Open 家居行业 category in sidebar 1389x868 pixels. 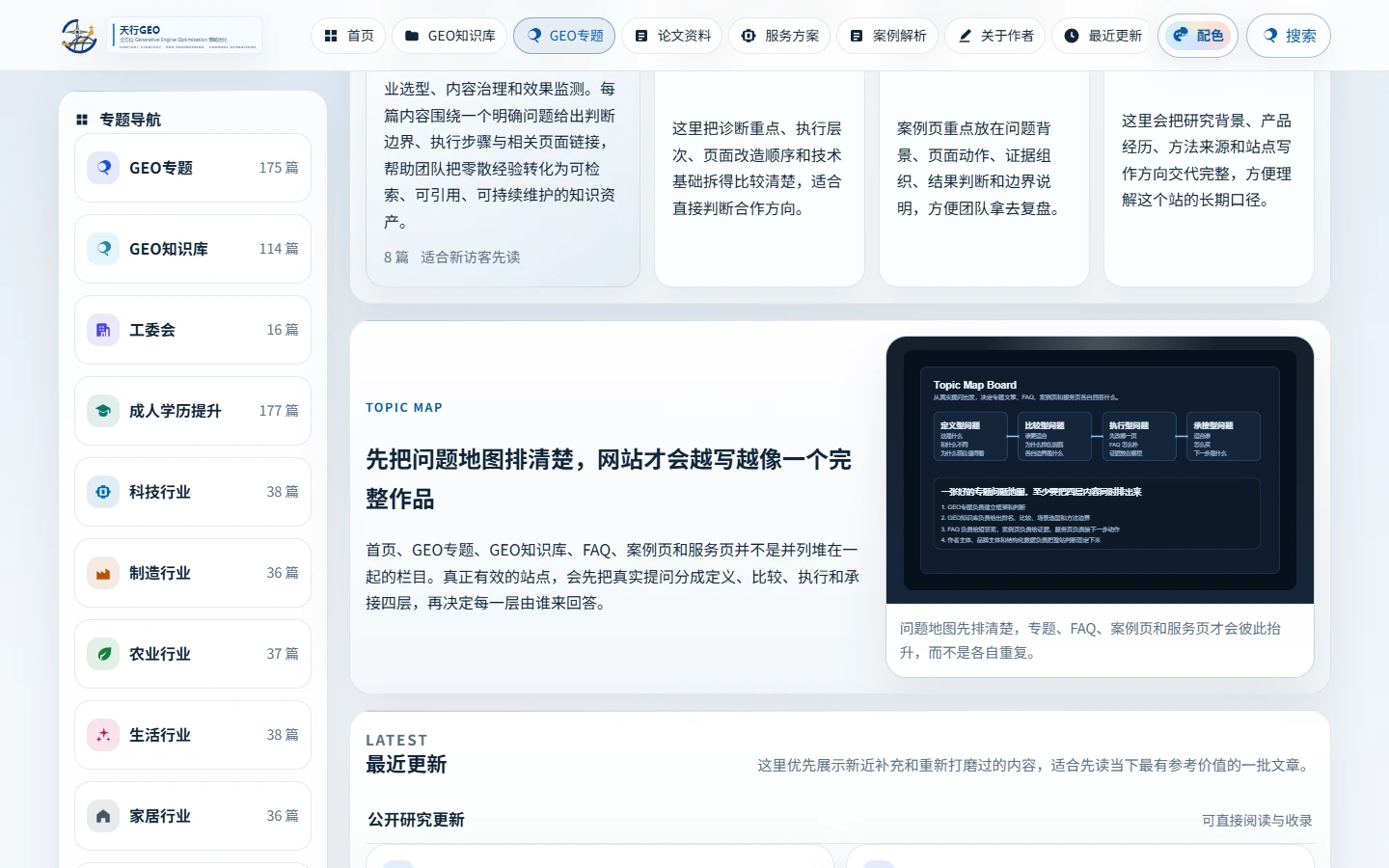click(x=193, y=816)
